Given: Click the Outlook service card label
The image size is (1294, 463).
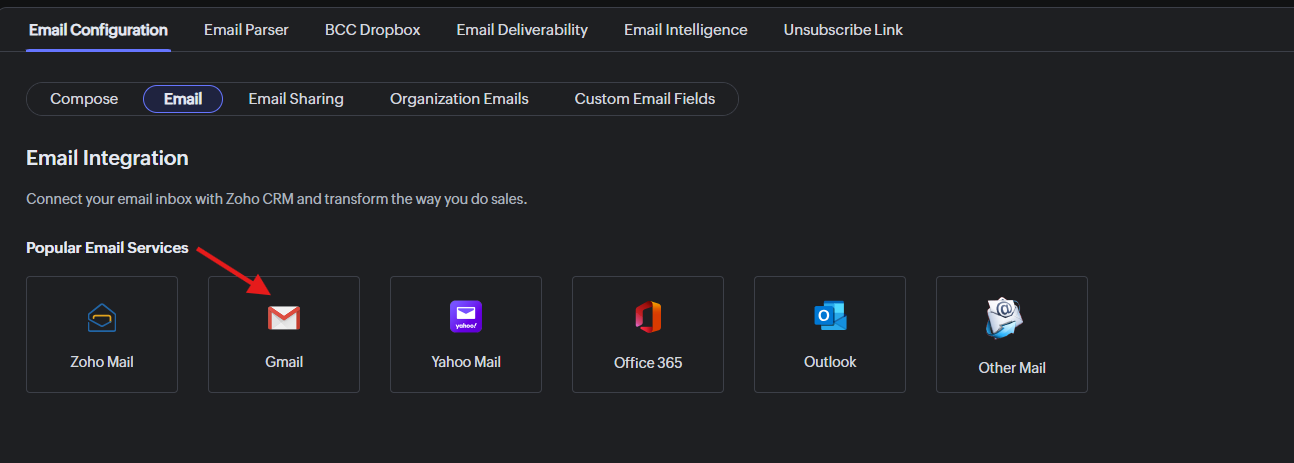Looking at the screenshot, I should 830,362.
